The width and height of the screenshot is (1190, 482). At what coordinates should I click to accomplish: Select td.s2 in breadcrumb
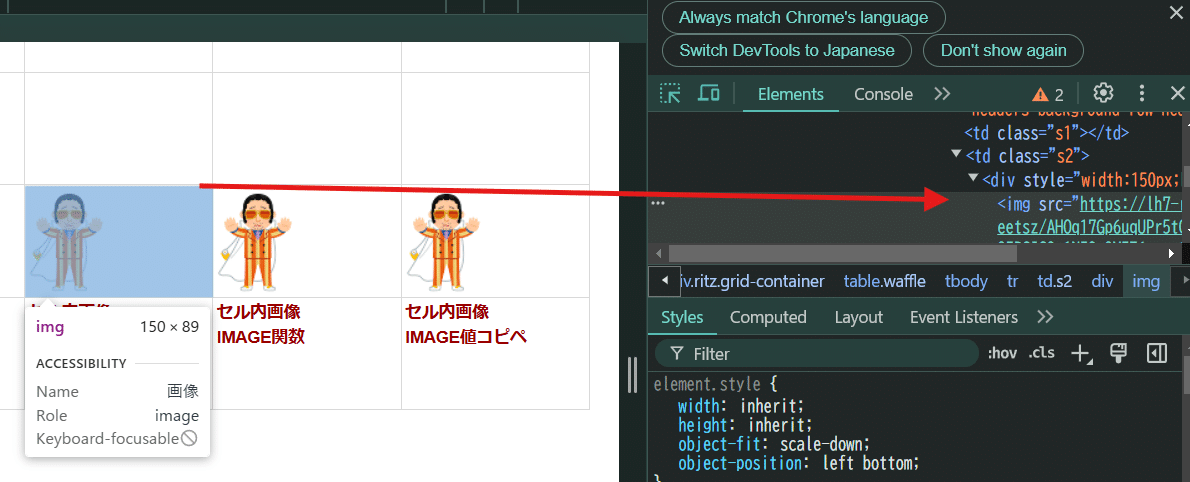click(1055, 282)
